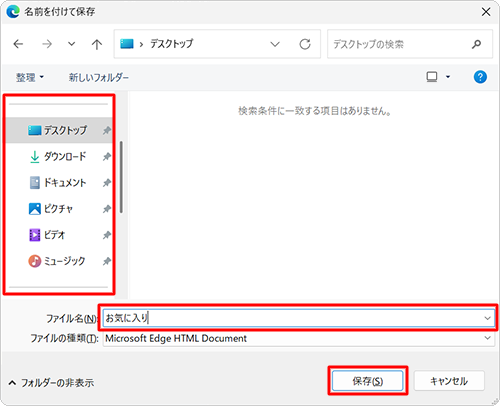Click the sidebar vertical scrollbar
Viewport: 500px width, 406px height.
[121, 177]
